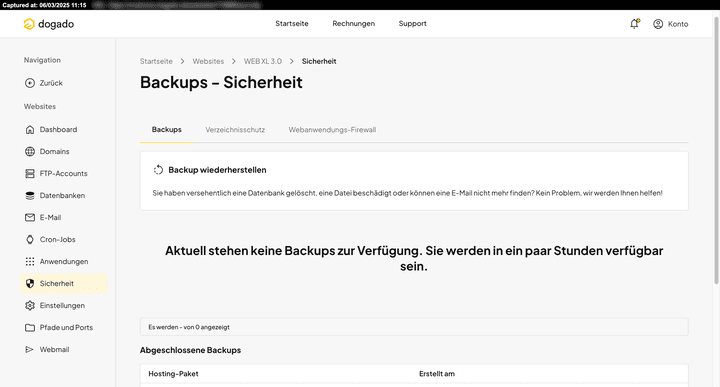The width and height of the screenshot is (720, 387).
Task: Click the 'Es werden - von 0 angezeigt' text
Action: pyautogui.click(x=189, y=327)
